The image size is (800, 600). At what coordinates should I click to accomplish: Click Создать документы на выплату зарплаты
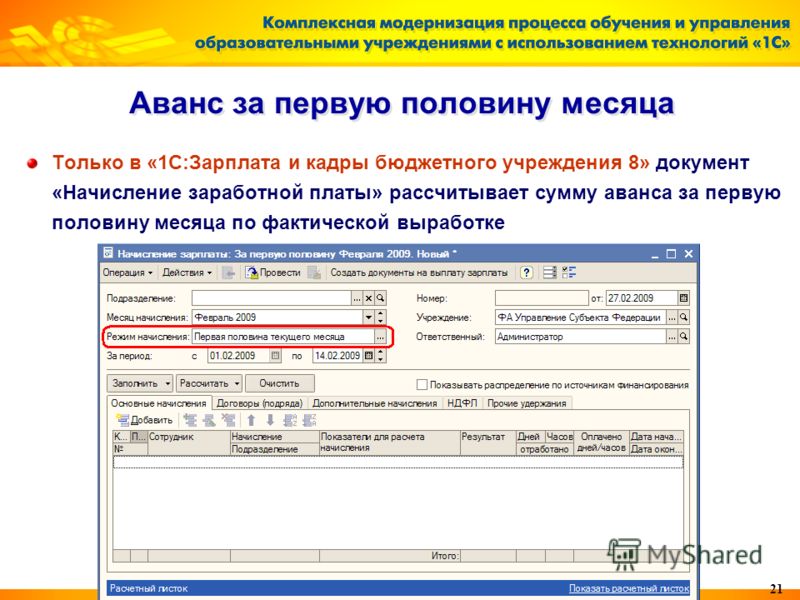(x=419, y=273)
